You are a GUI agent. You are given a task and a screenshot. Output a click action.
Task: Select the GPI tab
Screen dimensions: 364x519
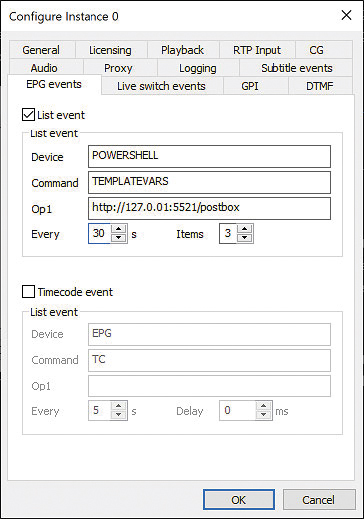(250, 86)
